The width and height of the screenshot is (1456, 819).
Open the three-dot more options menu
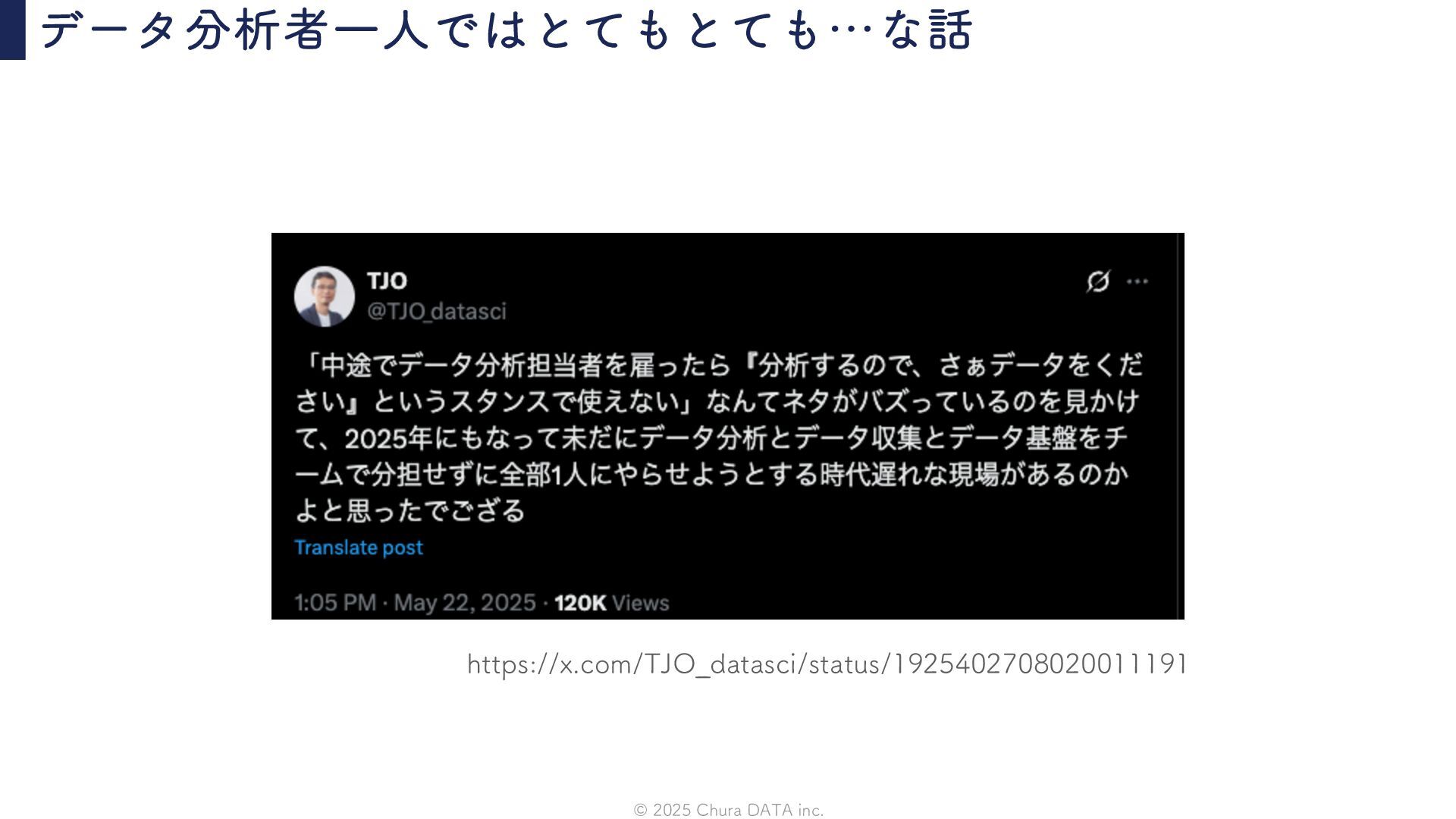click(1137, 281)
